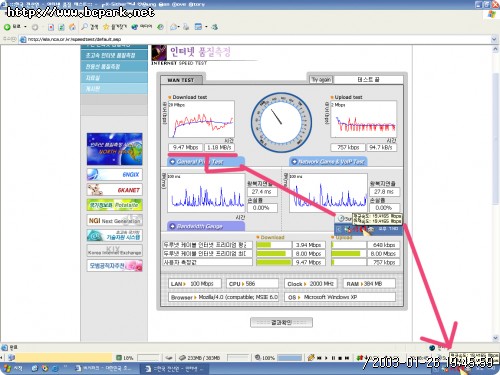Select the 640 kbps upload cell
The width and height of the screenshot is (500, 375).
(x=384, y=245)
